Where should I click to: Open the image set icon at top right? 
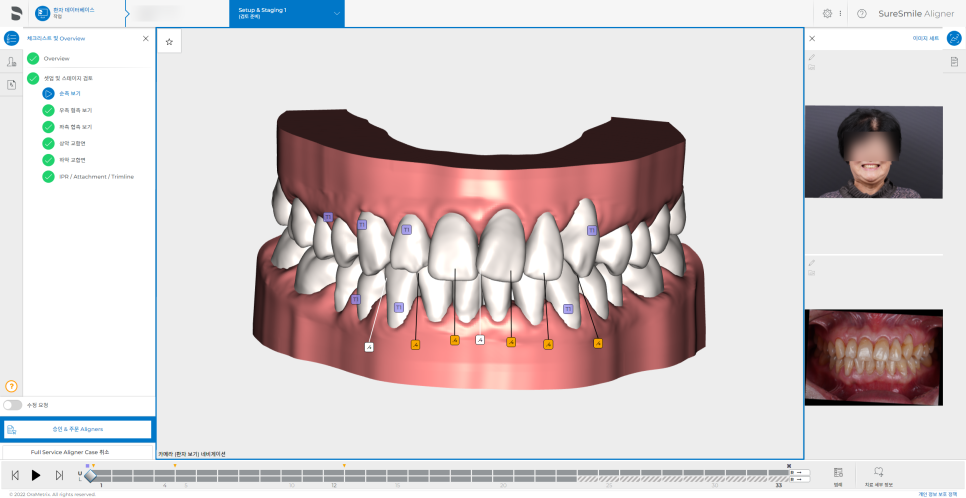[954, 38]
